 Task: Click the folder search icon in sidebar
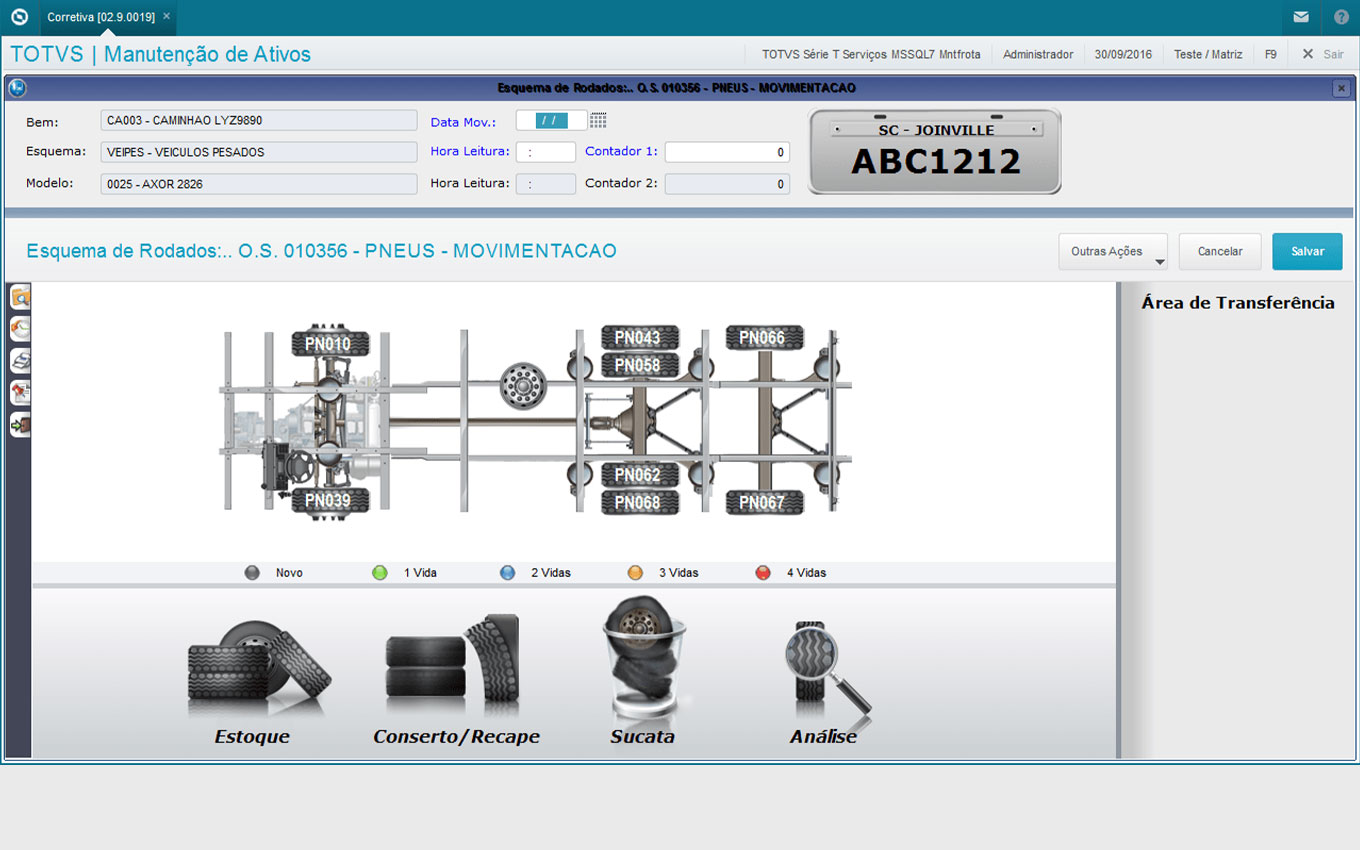tap(19, 296)
